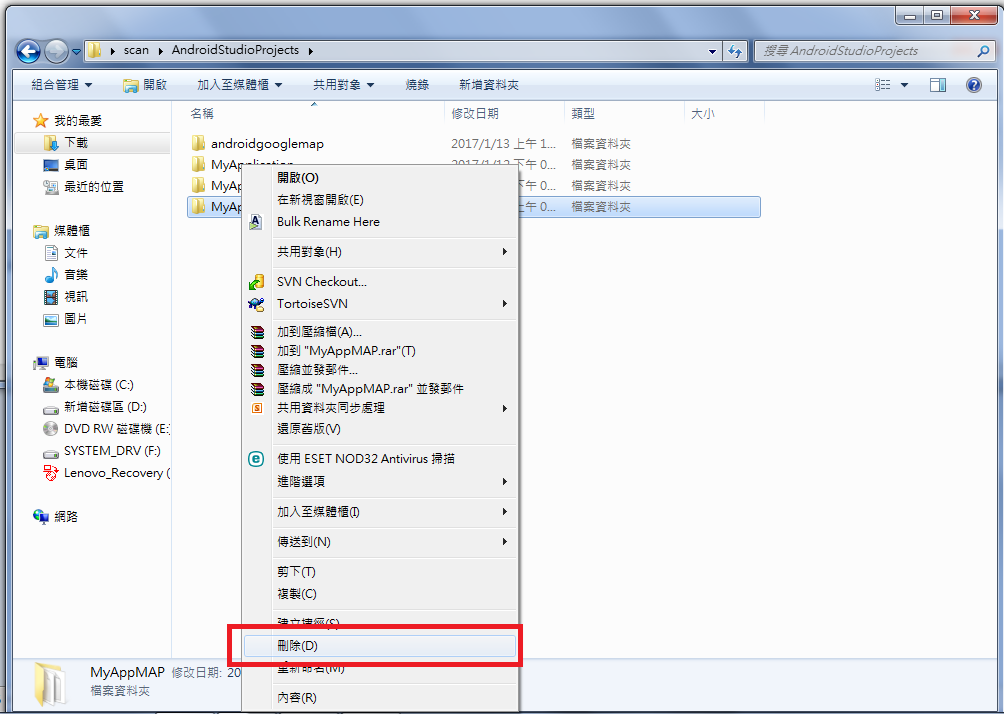This screenshot has width=1004, height=714.
Task: Expand the address bar history dropdown
Action: (712, 51)
